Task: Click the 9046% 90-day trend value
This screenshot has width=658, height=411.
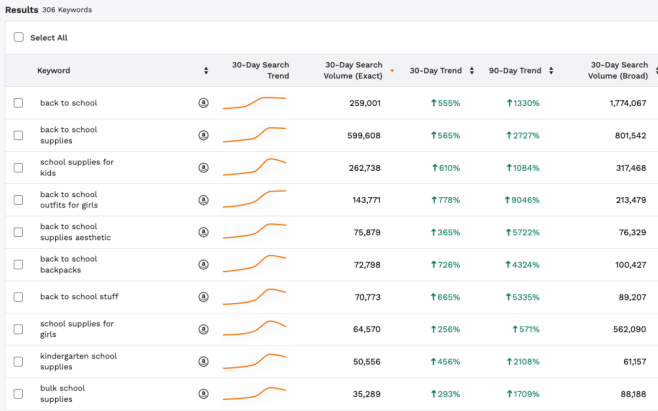Action: click(x=523, y=200)
